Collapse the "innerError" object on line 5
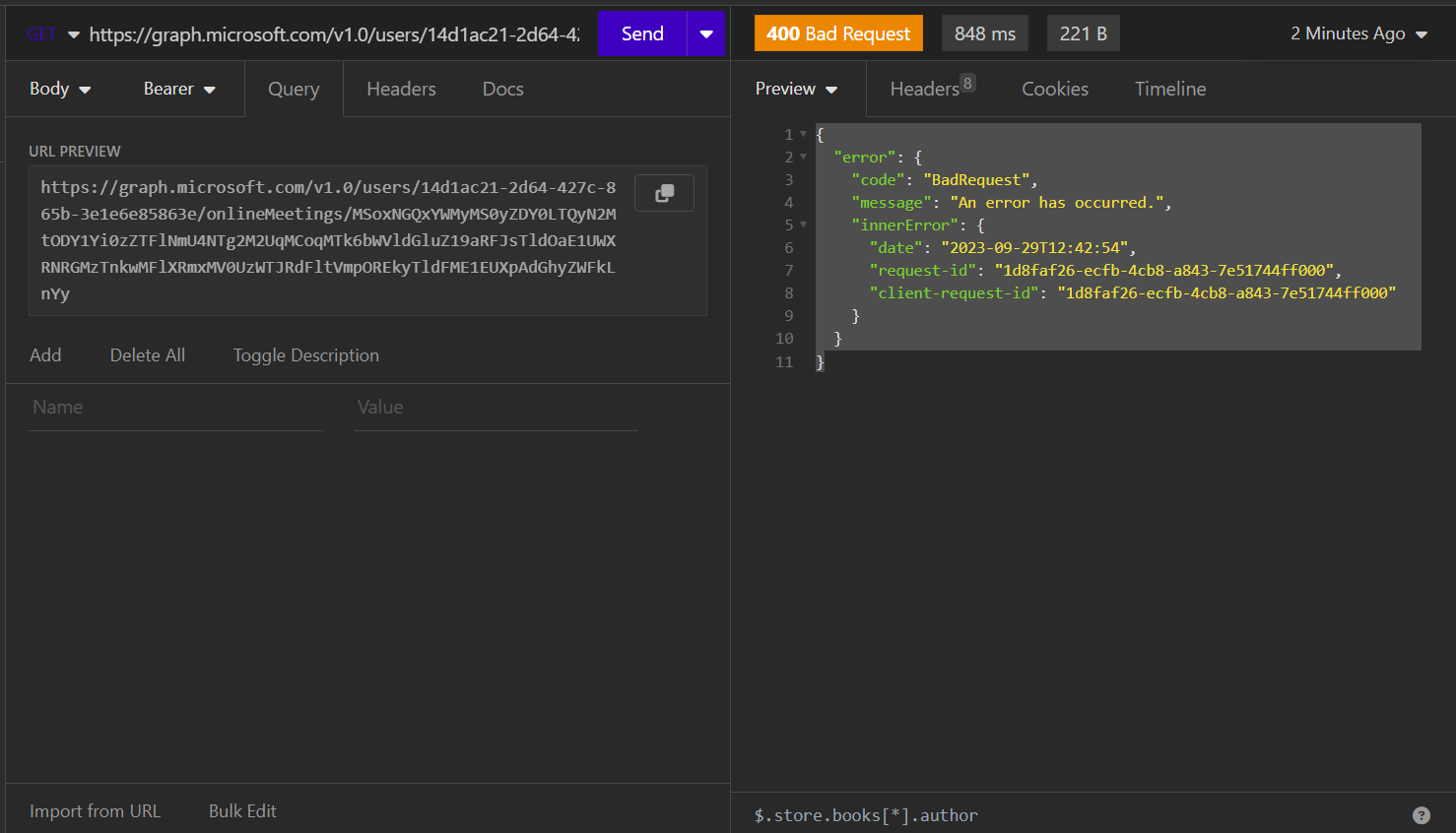The height and width of the screenshot is (833, 1456). [803, 224]
